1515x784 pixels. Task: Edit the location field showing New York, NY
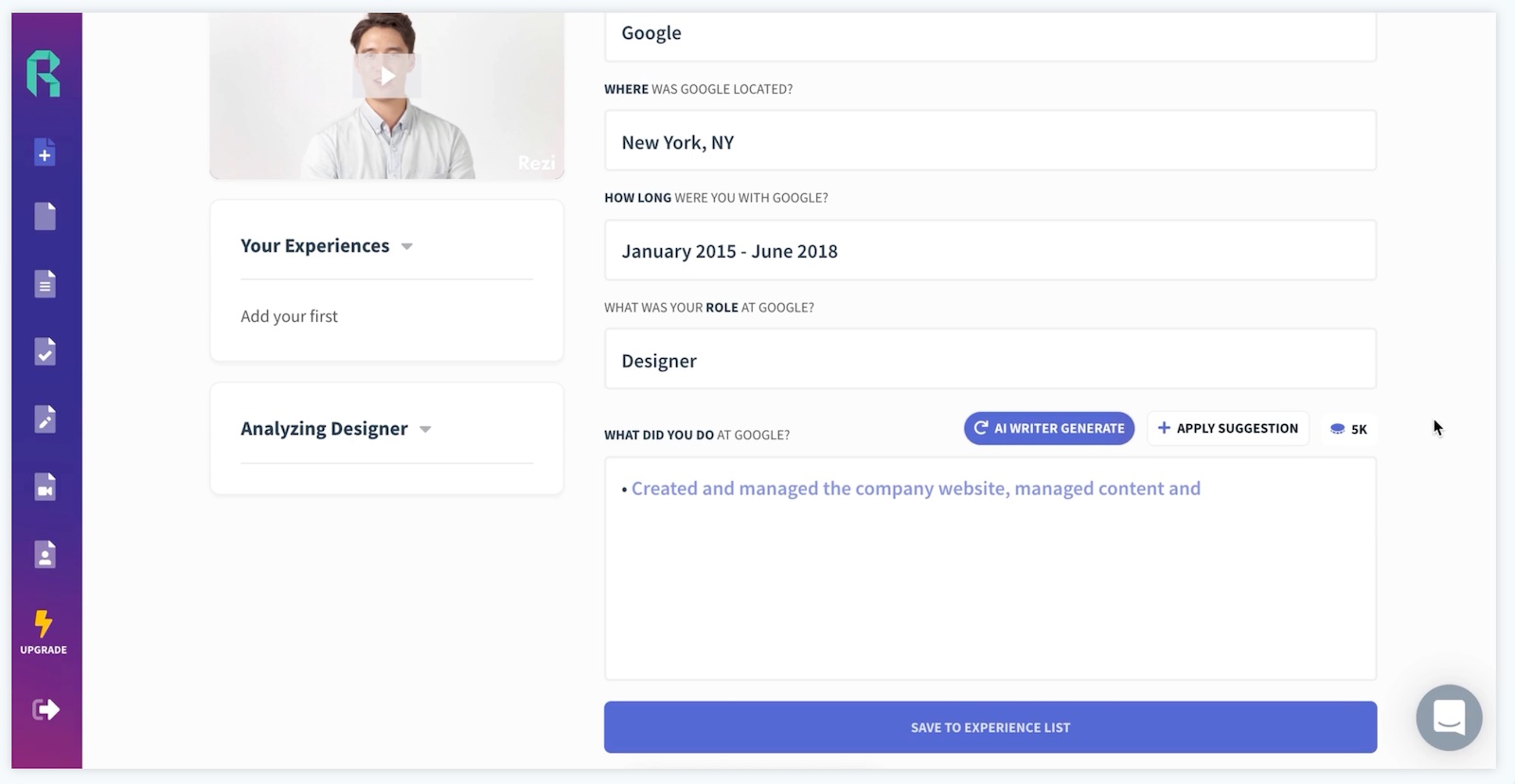(x=990, y=141)
